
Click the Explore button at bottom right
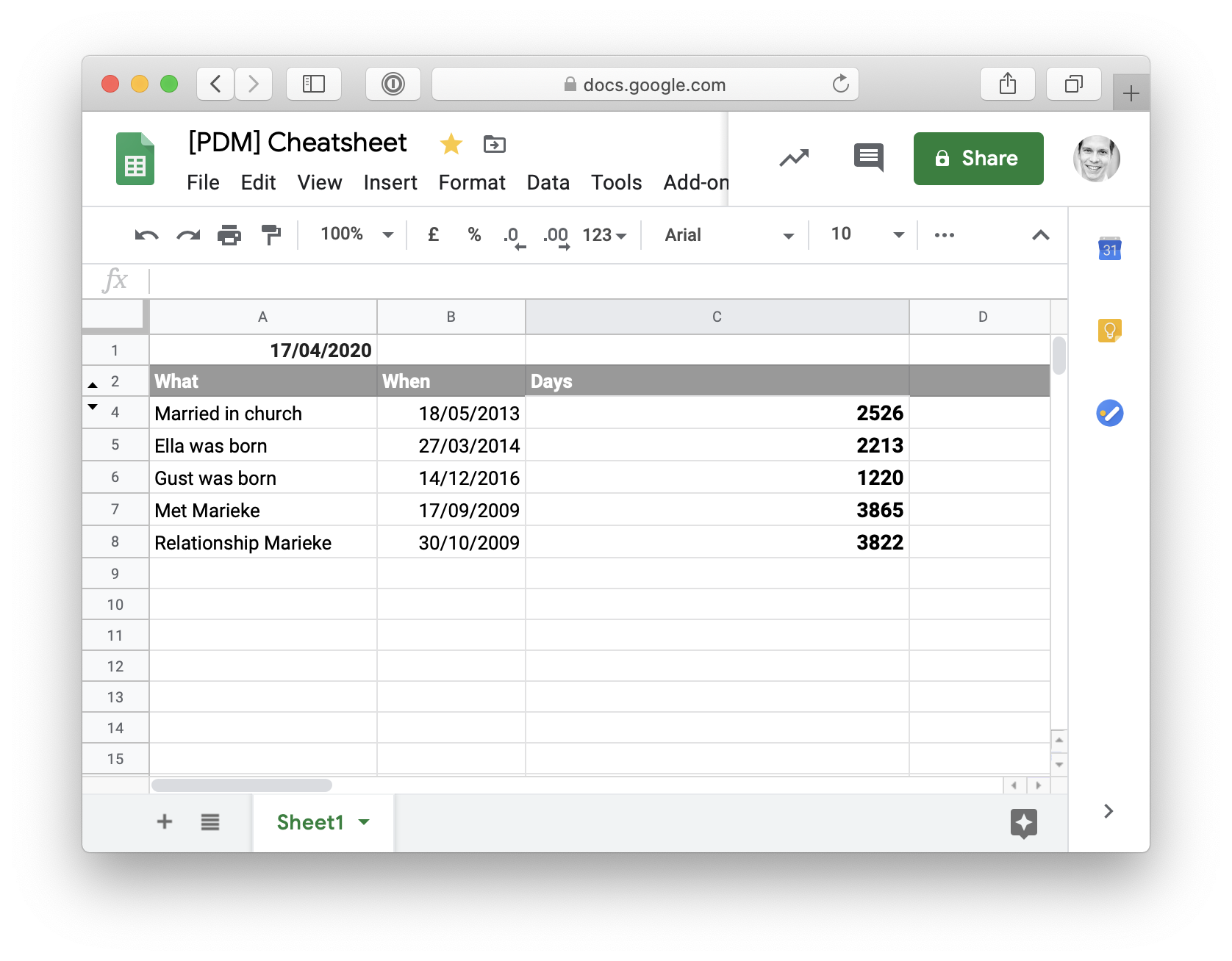(1023, 822)
